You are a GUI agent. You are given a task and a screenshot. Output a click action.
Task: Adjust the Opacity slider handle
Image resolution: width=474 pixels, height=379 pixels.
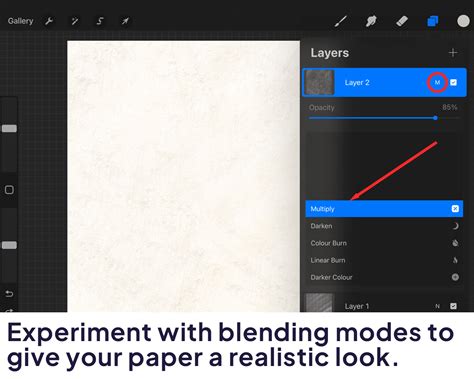coord(435,118)
